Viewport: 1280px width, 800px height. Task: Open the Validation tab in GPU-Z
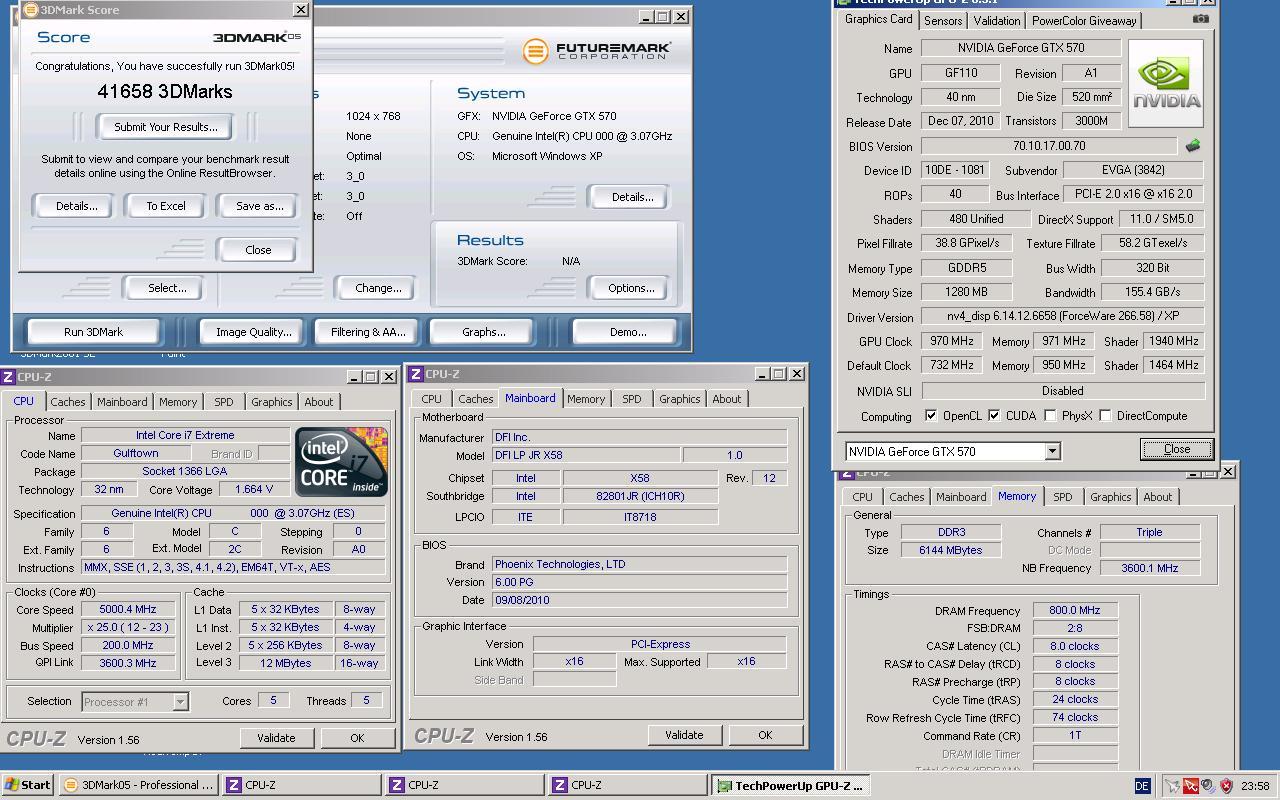997,21
